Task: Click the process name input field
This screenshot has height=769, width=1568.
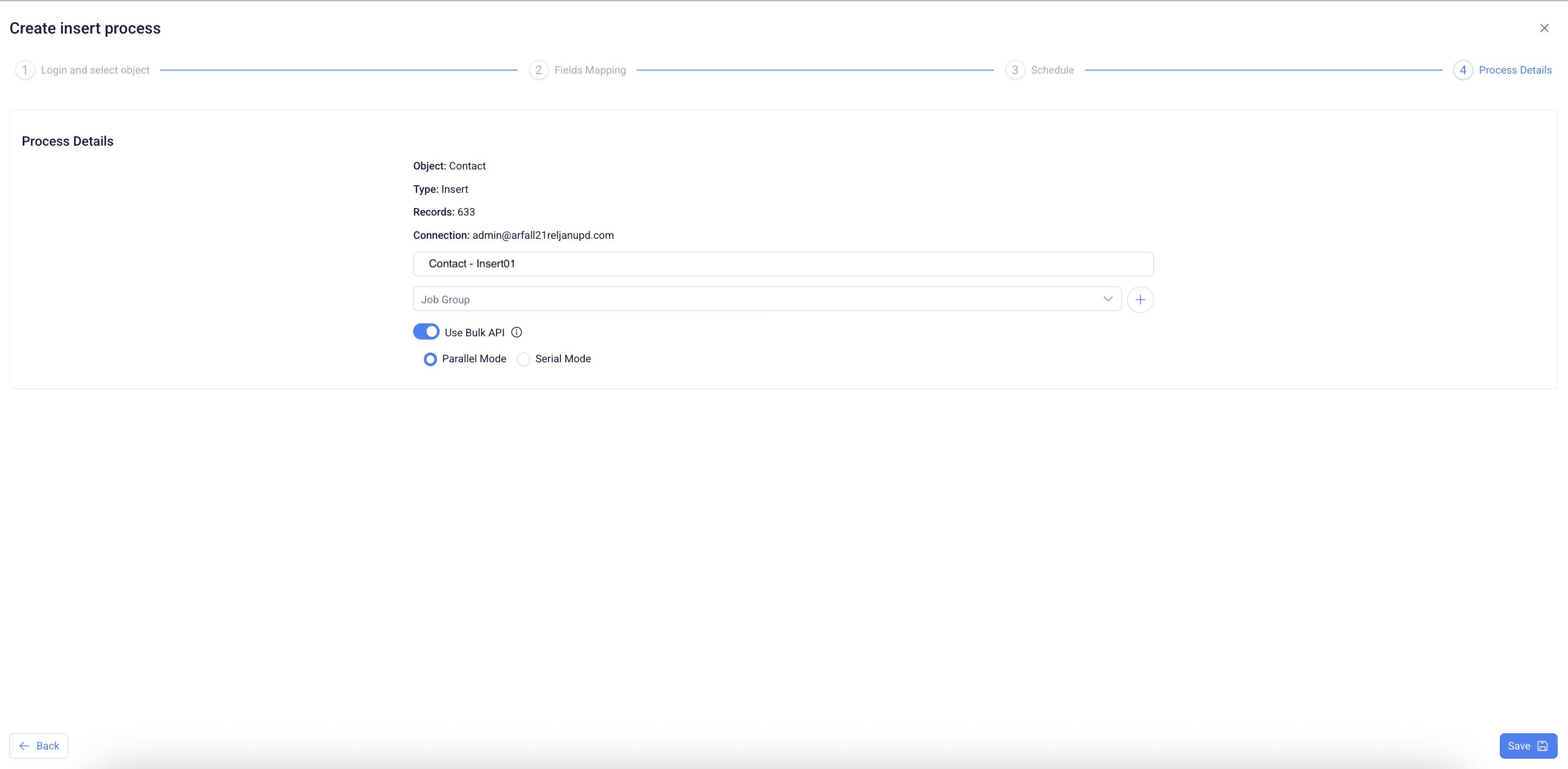Action: tap(783, 264)
